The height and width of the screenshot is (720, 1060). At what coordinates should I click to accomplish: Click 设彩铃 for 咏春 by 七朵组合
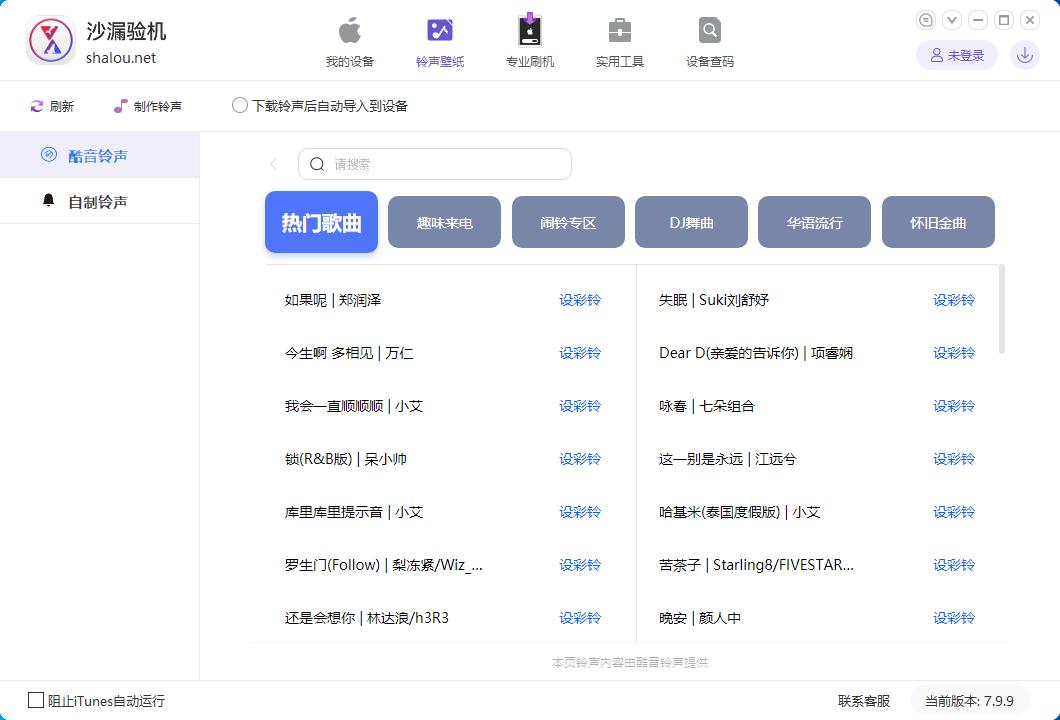(x=953, y=406)
